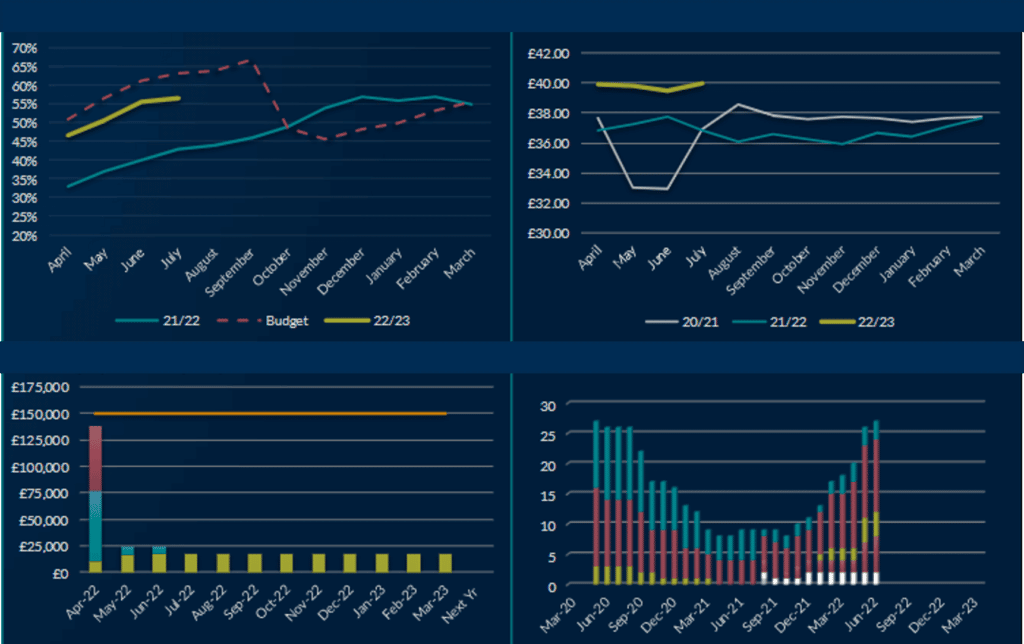Click the Jul-22 yellow bar
The image size is (1024, 644).
tap(191, 563)
